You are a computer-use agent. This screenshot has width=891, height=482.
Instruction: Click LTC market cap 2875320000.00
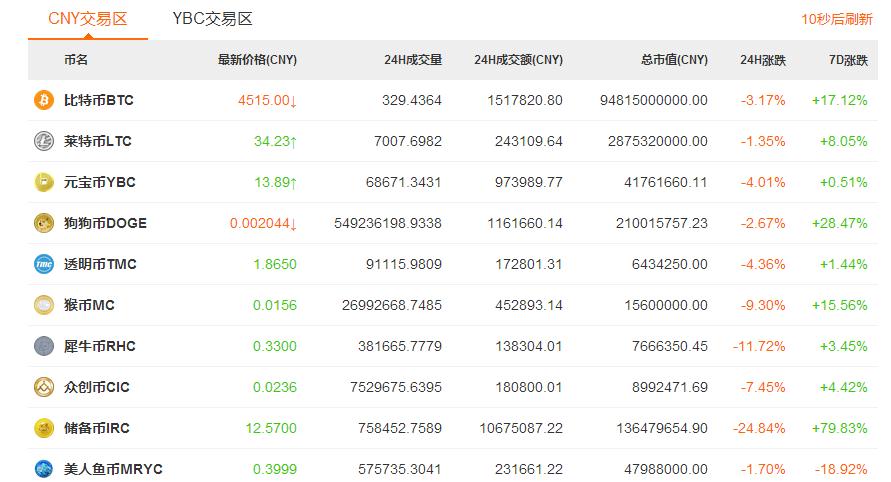click(658, 142)
